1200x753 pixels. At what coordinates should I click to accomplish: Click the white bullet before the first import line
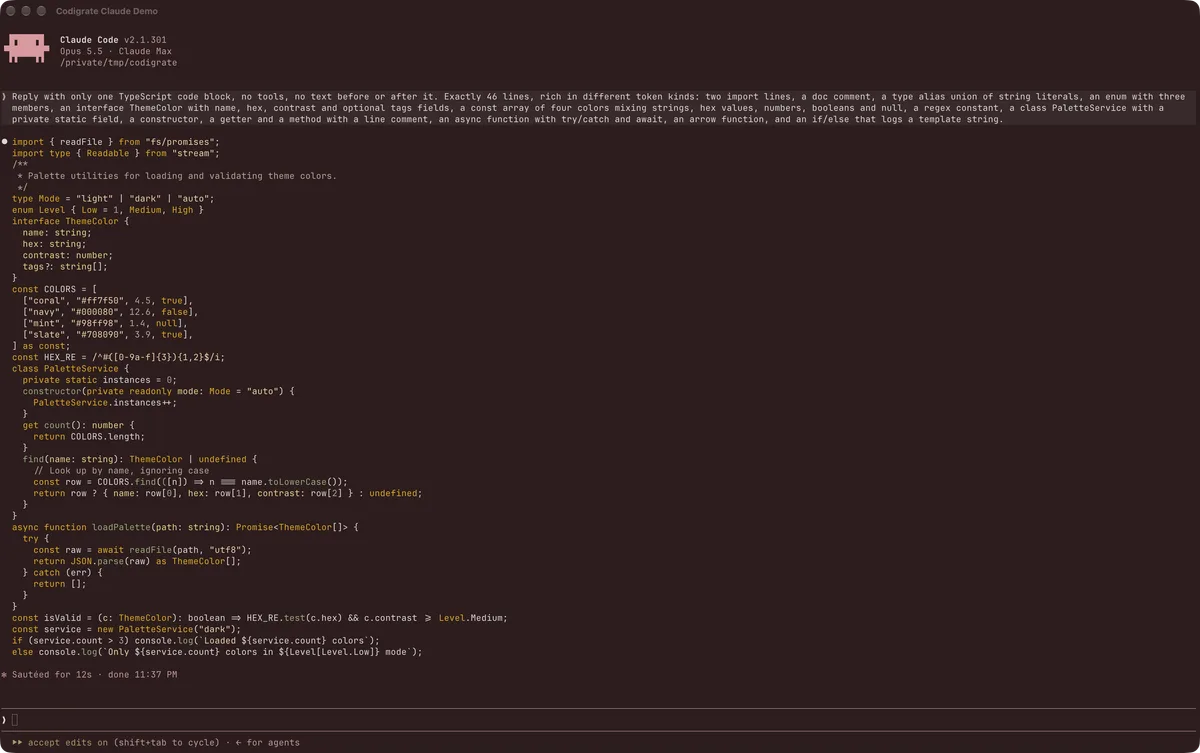click(4, 142)
